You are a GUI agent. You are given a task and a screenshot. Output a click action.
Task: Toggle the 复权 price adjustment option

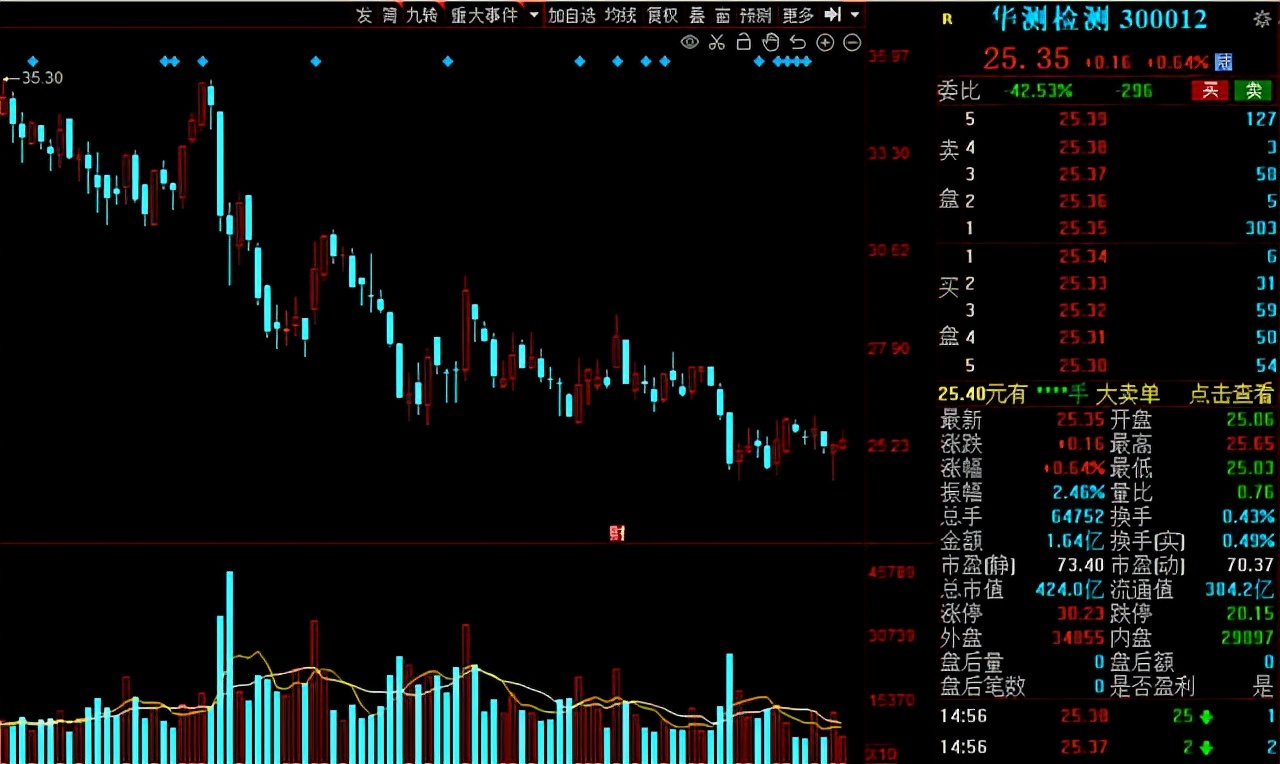tap(662, 15)
